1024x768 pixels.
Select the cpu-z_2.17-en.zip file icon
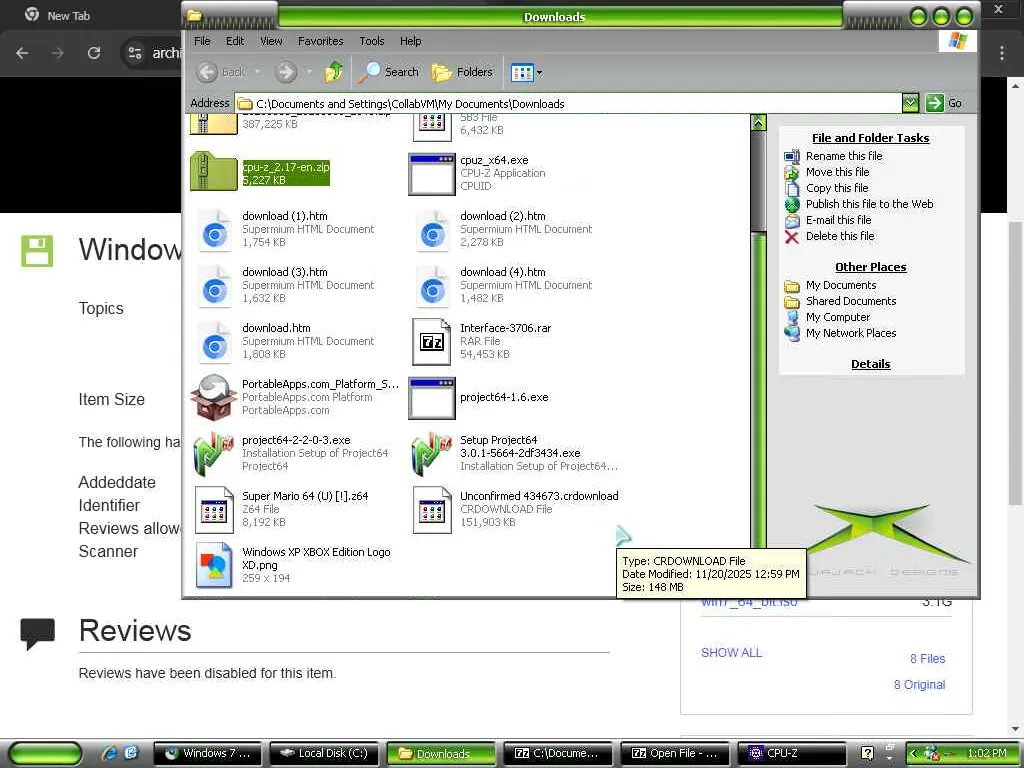coord(214,171)
